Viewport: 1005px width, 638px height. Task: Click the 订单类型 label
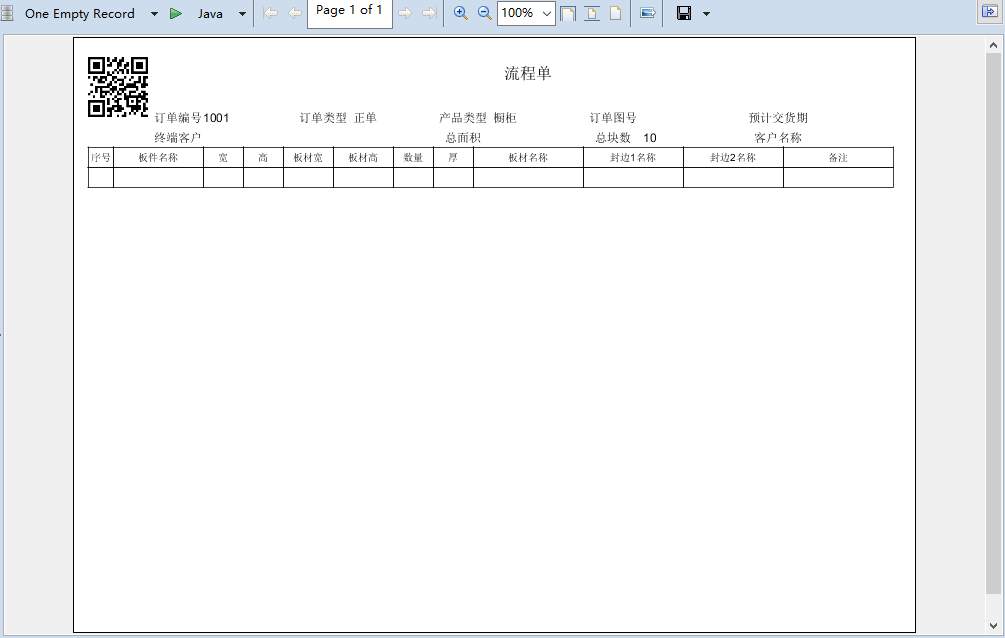pyautogui.click(x=323, y=118)
